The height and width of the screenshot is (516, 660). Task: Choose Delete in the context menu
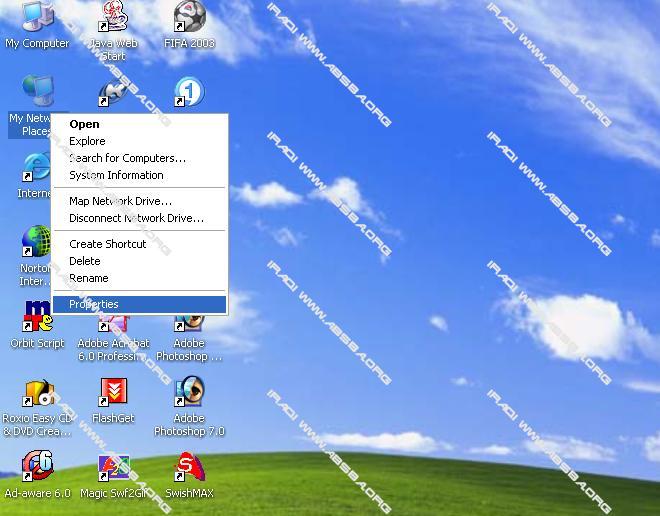click(139, 261)
